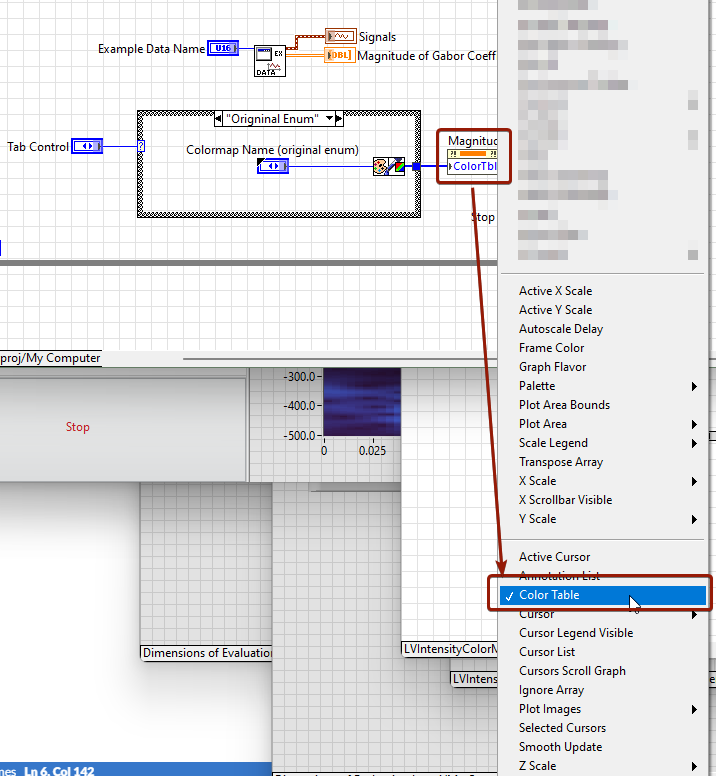Click the -500.0 Y axis label
Viewport: 716px width, 776px height.
pos(299,436)
